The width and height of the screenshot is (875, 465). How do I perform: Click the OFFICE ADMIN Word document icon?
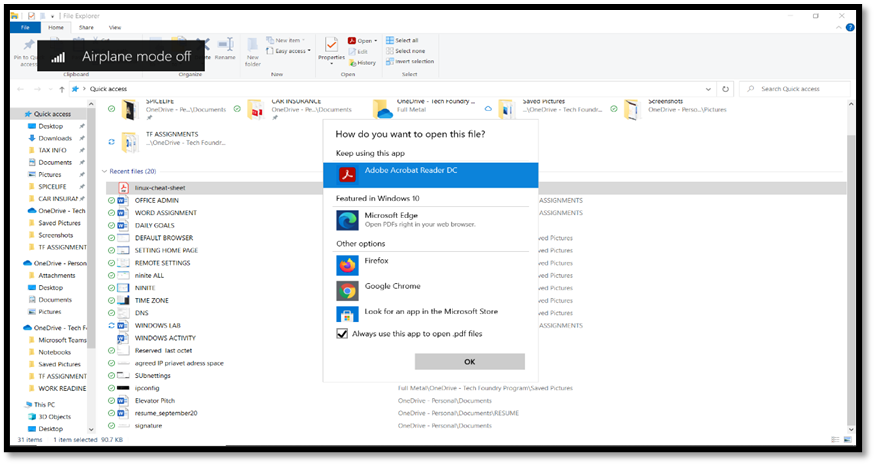(123, 200)
